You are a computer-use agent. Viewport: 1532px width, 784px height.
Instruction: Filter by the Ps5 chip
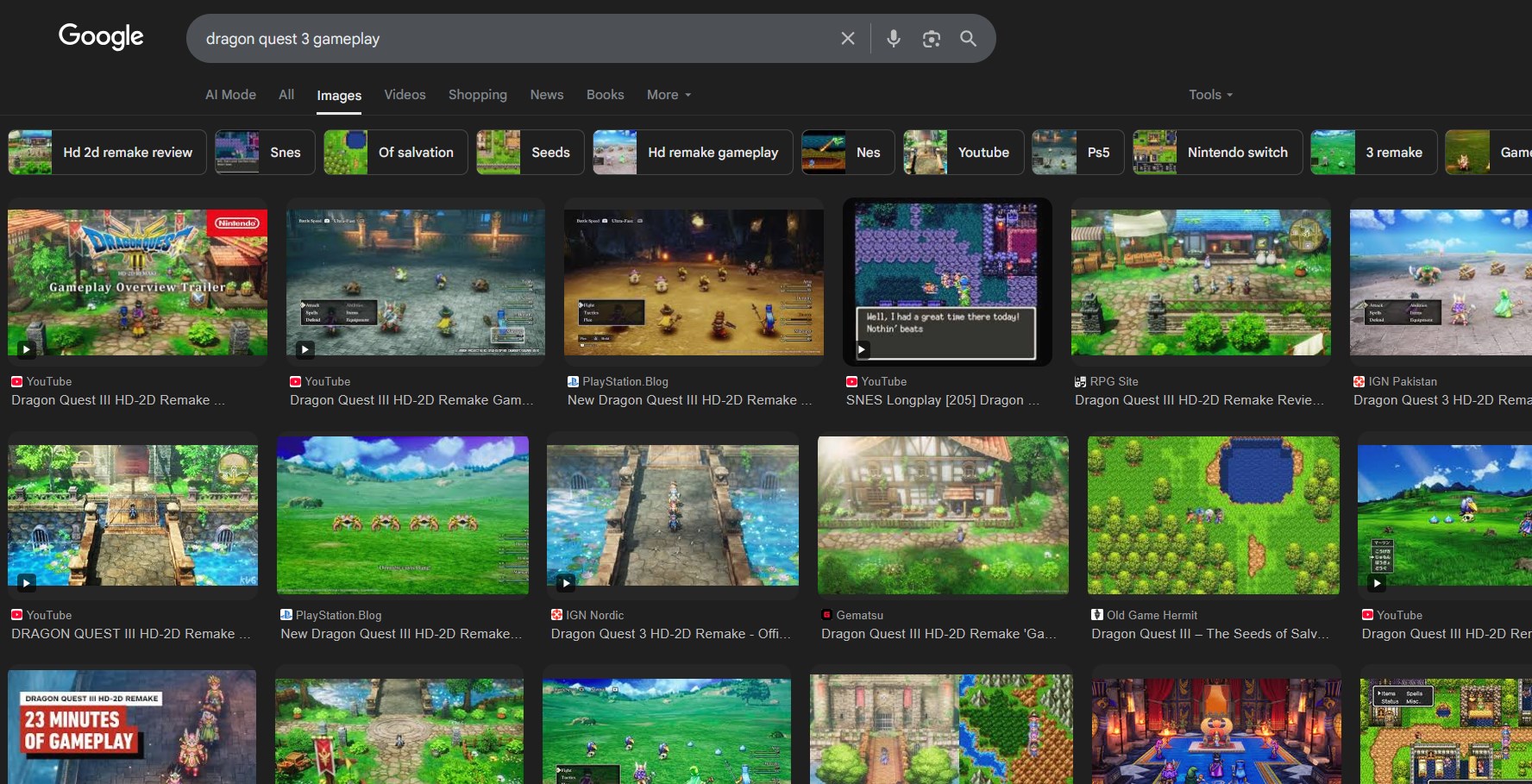pos(1078,153)
